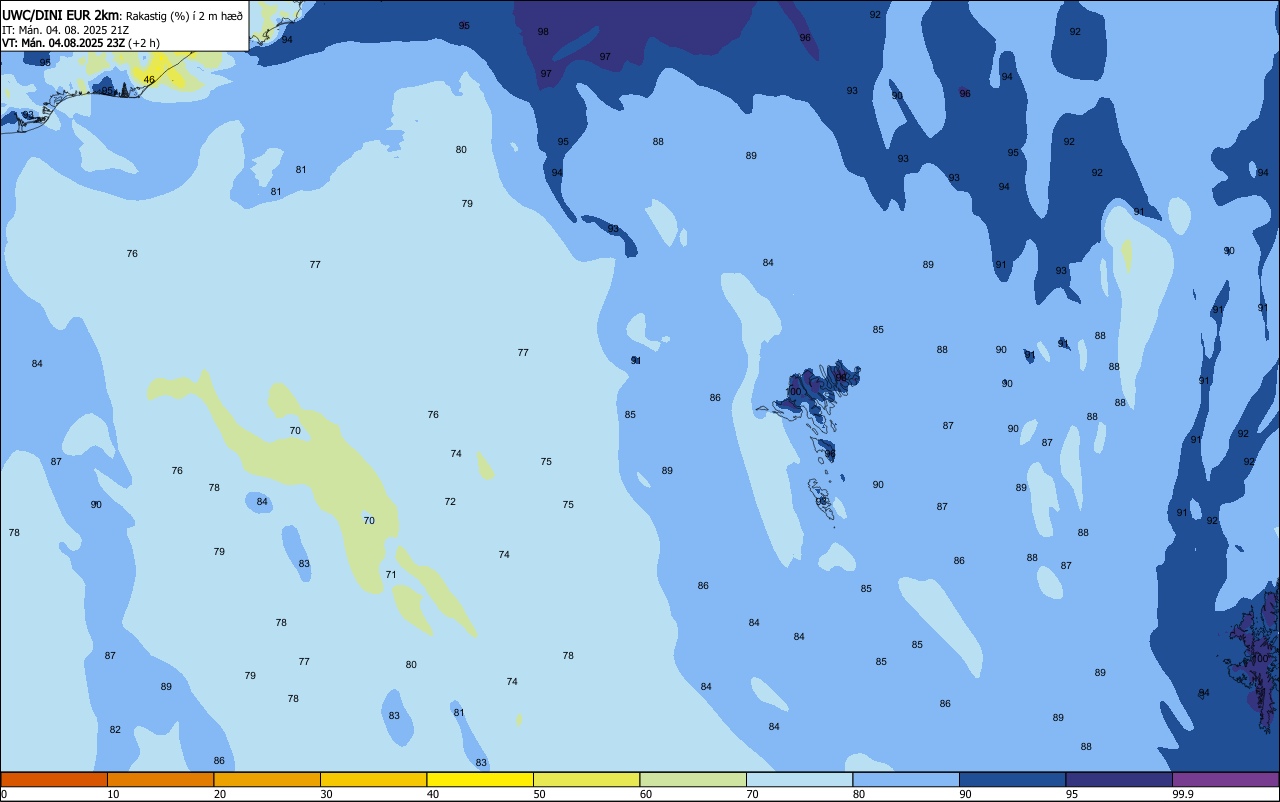Click the humidity value '46' on the map

[x=149, y=80]
